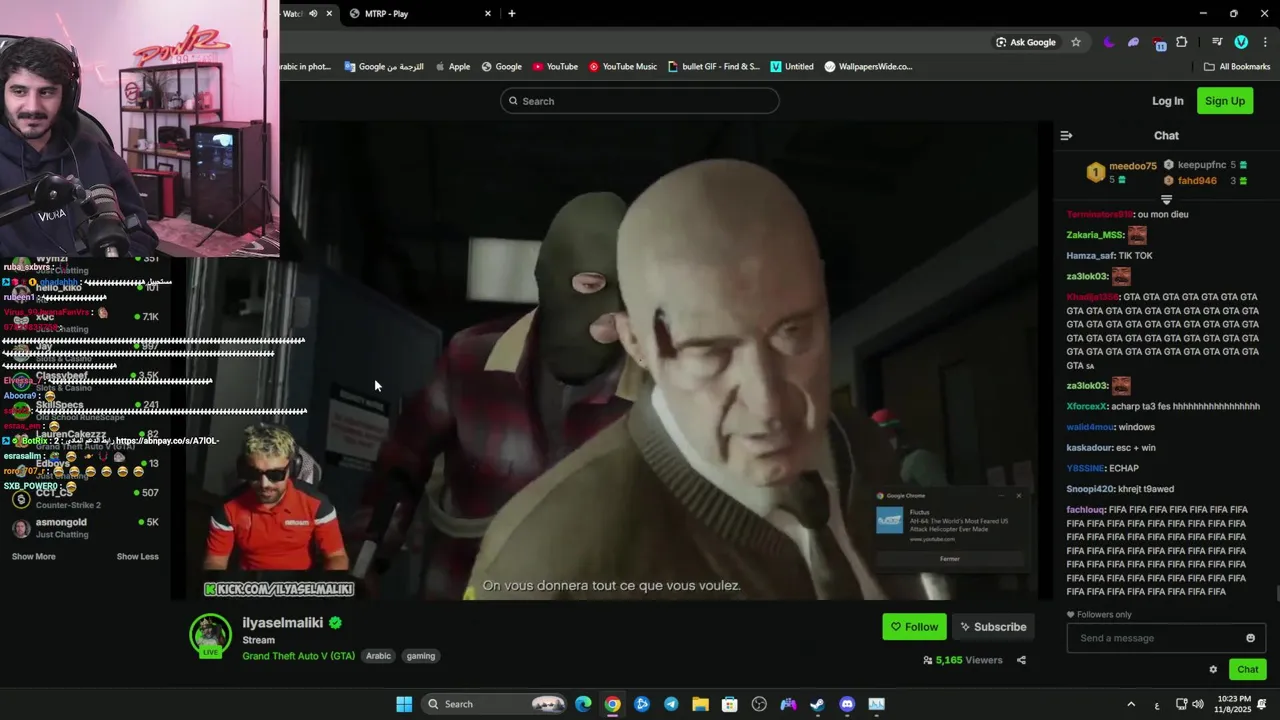Share the stream via share icon

pos(1021,660)
